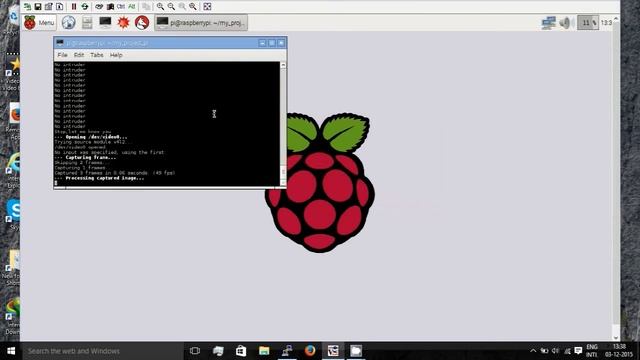Open the Windows Action Center icon
640x360 pixels.
tap(578, 351)
